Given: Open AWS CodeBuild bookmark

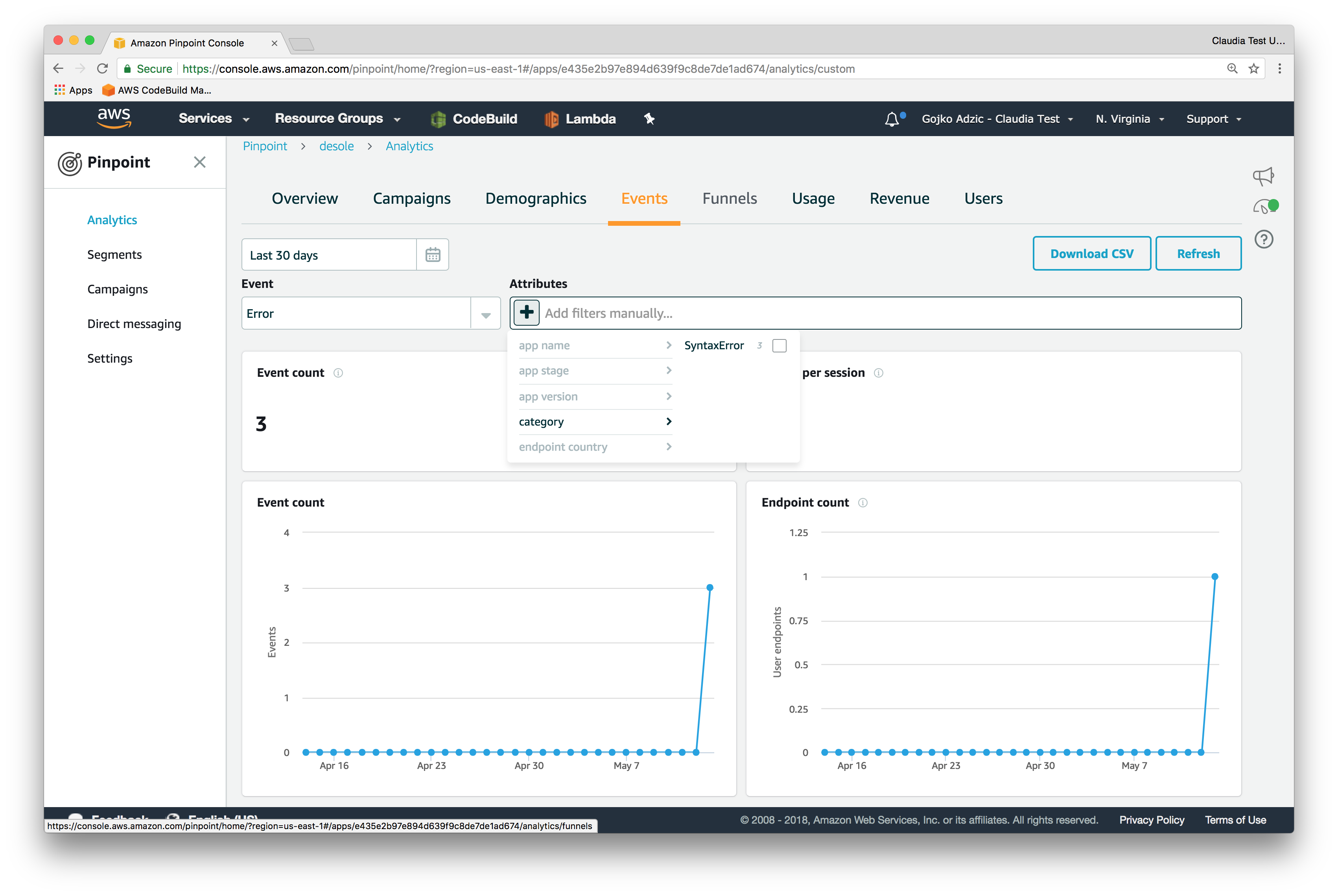Looking at the screenshot, I should tap(157, 90).
